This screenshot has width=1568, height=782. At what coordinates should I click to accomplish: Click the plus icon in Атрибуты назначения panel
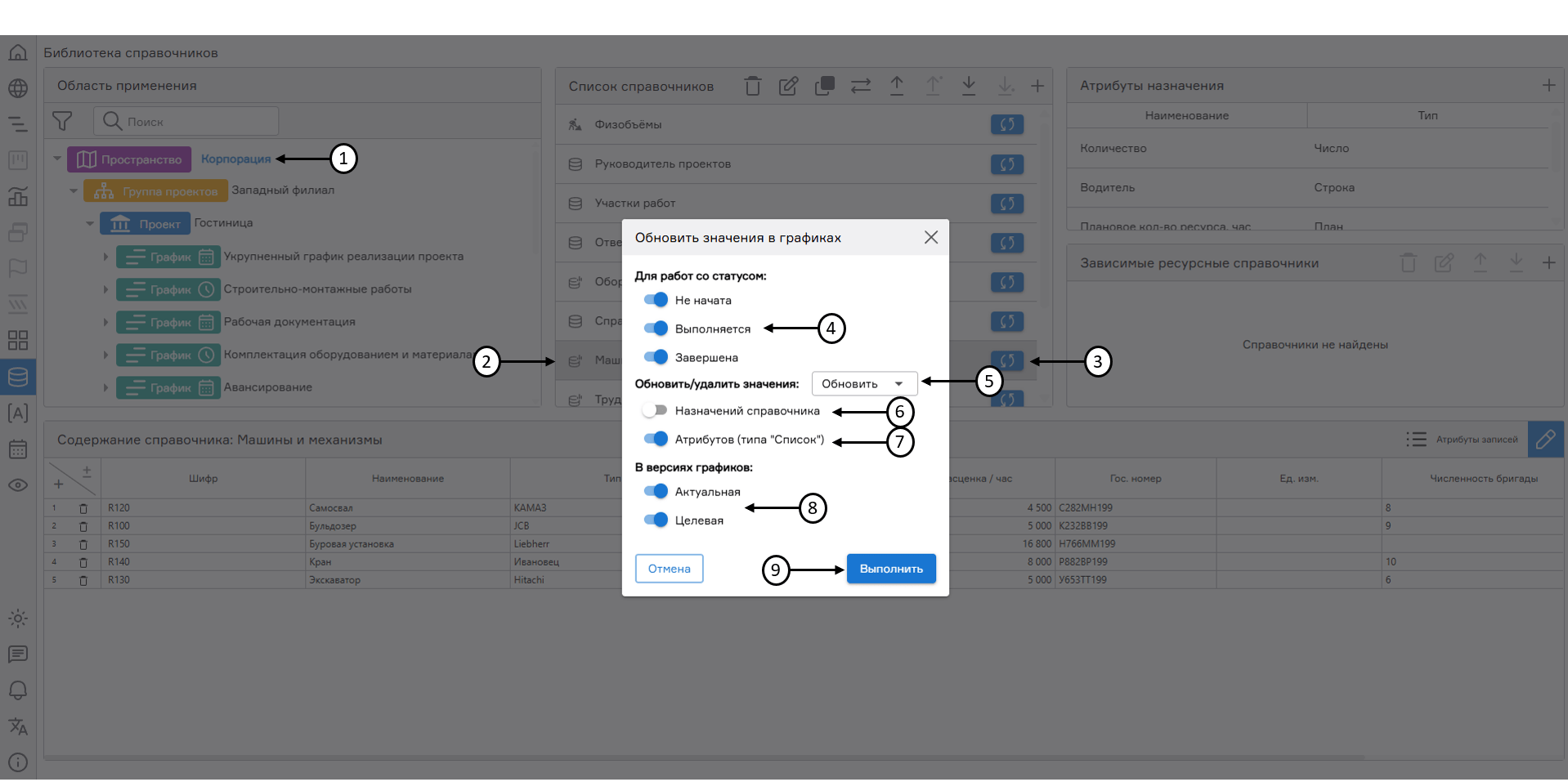tap(1548, 85)
